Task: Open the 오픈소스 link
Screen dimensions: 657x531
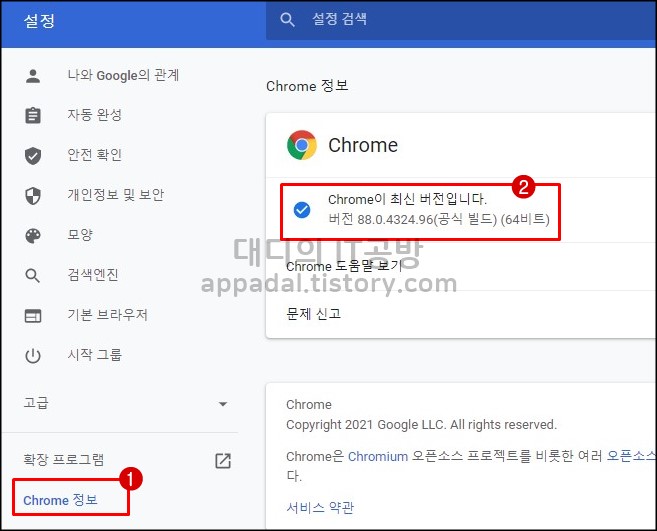Action: point(631,456)
